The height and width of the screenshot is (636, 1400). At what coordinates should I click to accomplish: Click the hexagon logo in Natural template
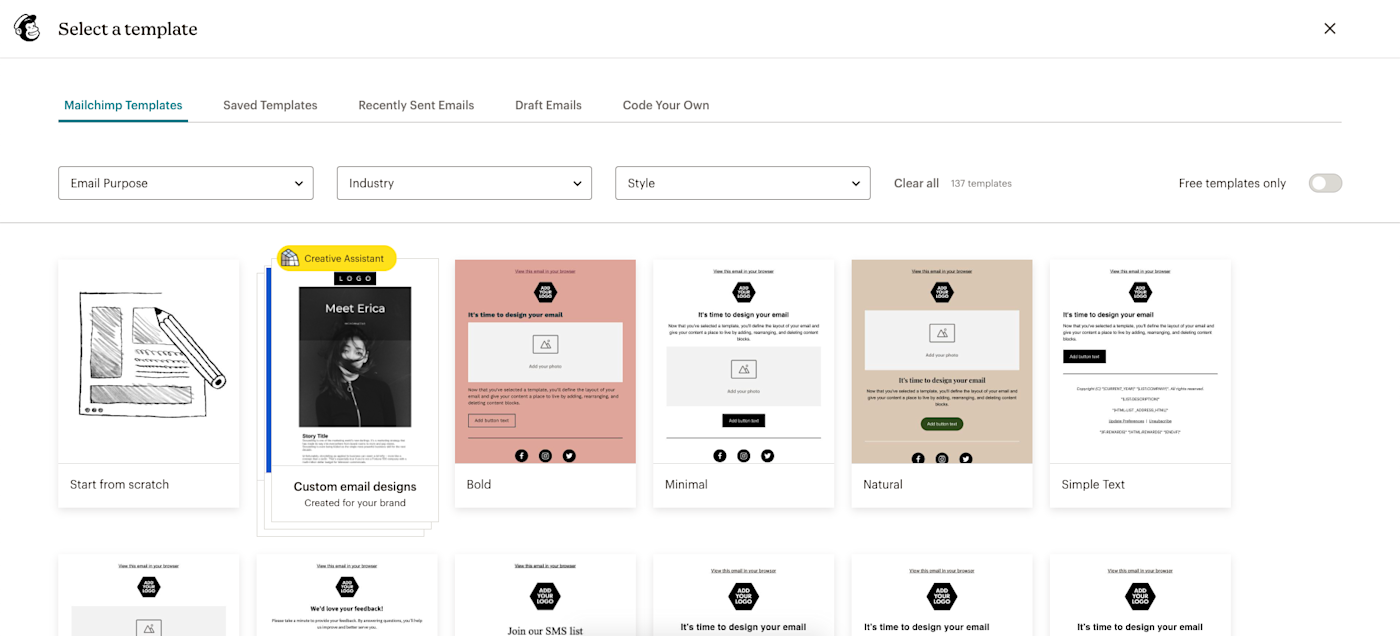pyautogui.click(x=942, y=292)
